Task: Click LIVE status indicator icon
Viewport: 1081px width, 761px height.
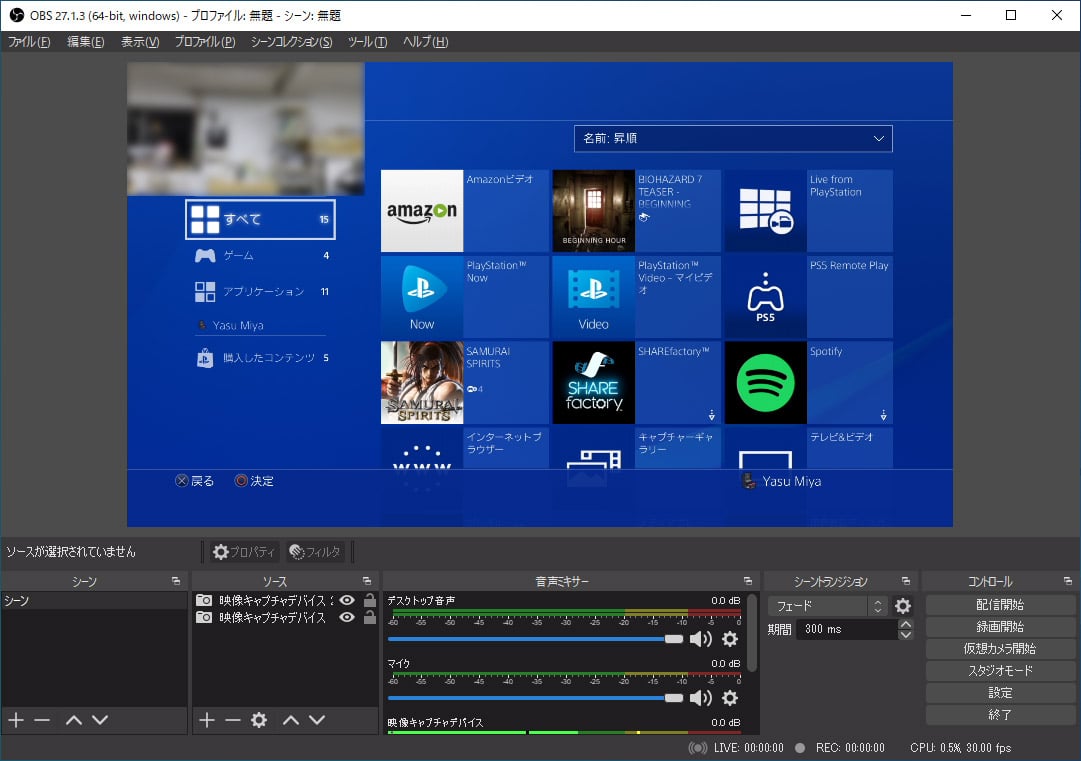Action: (698, 748)
